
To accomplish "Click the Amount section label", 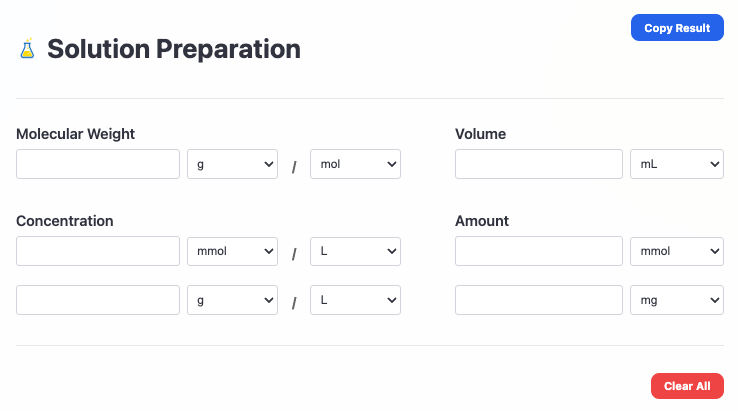I will click(482, 221).
